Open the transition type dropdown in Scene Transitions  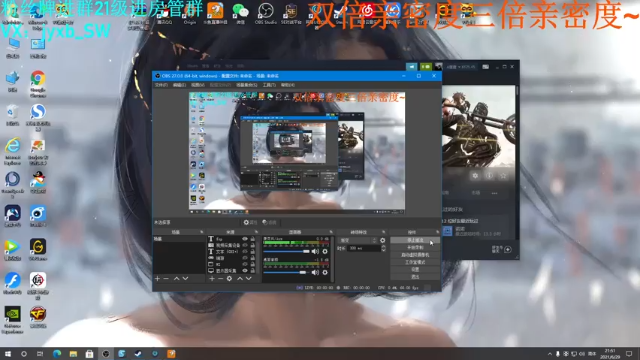(x=358, y=240)
